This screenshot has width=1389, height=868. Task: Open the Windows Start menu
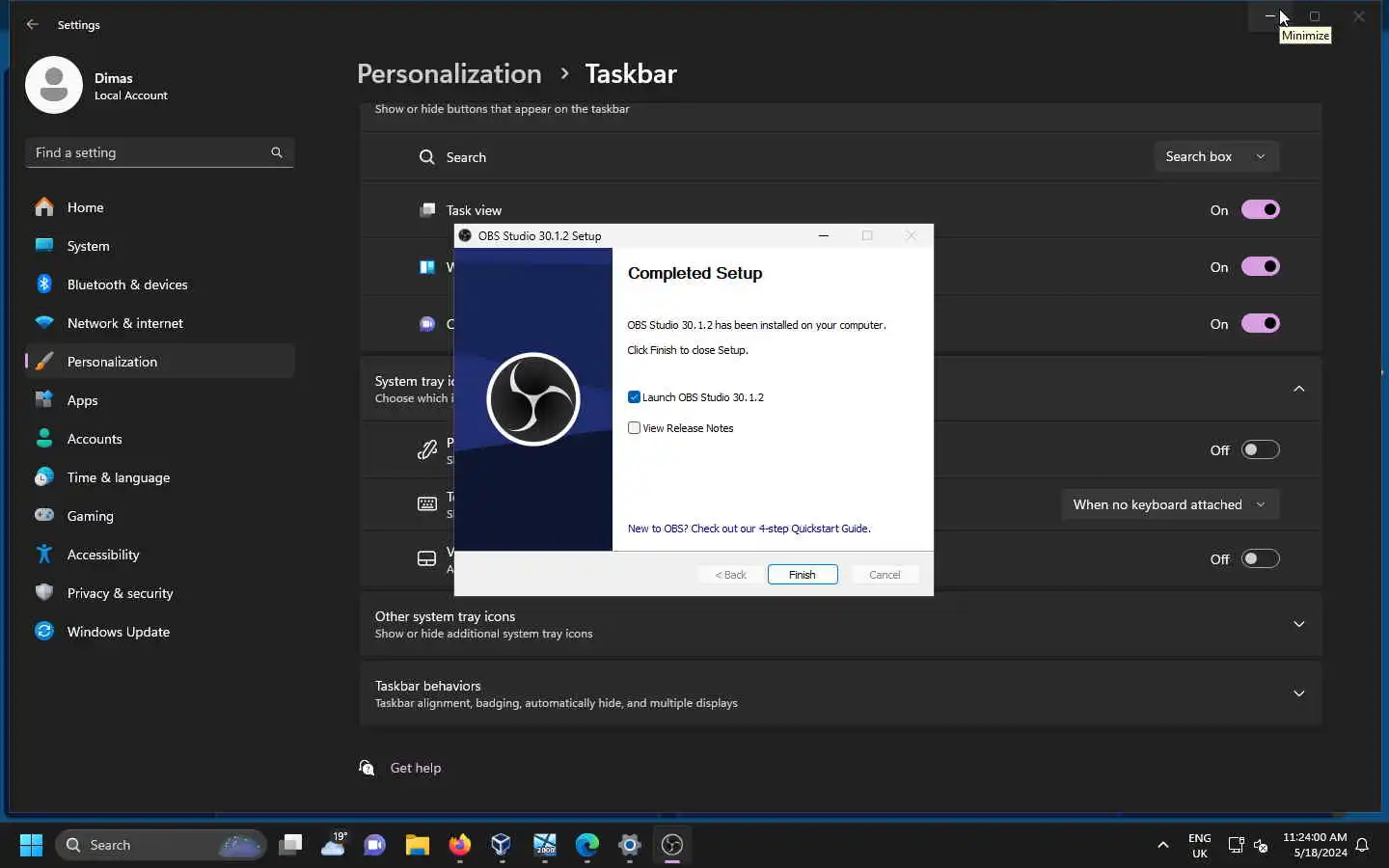click(31, 845)
